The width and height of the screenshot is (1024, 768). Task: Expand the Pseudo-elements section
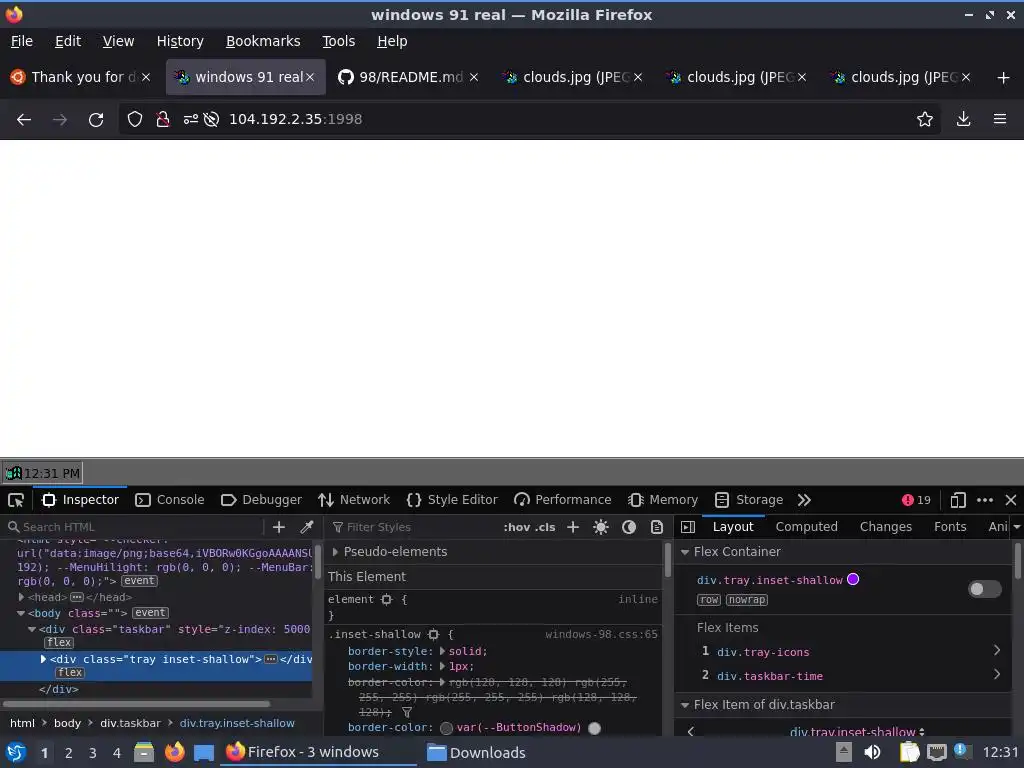(335, 552)
